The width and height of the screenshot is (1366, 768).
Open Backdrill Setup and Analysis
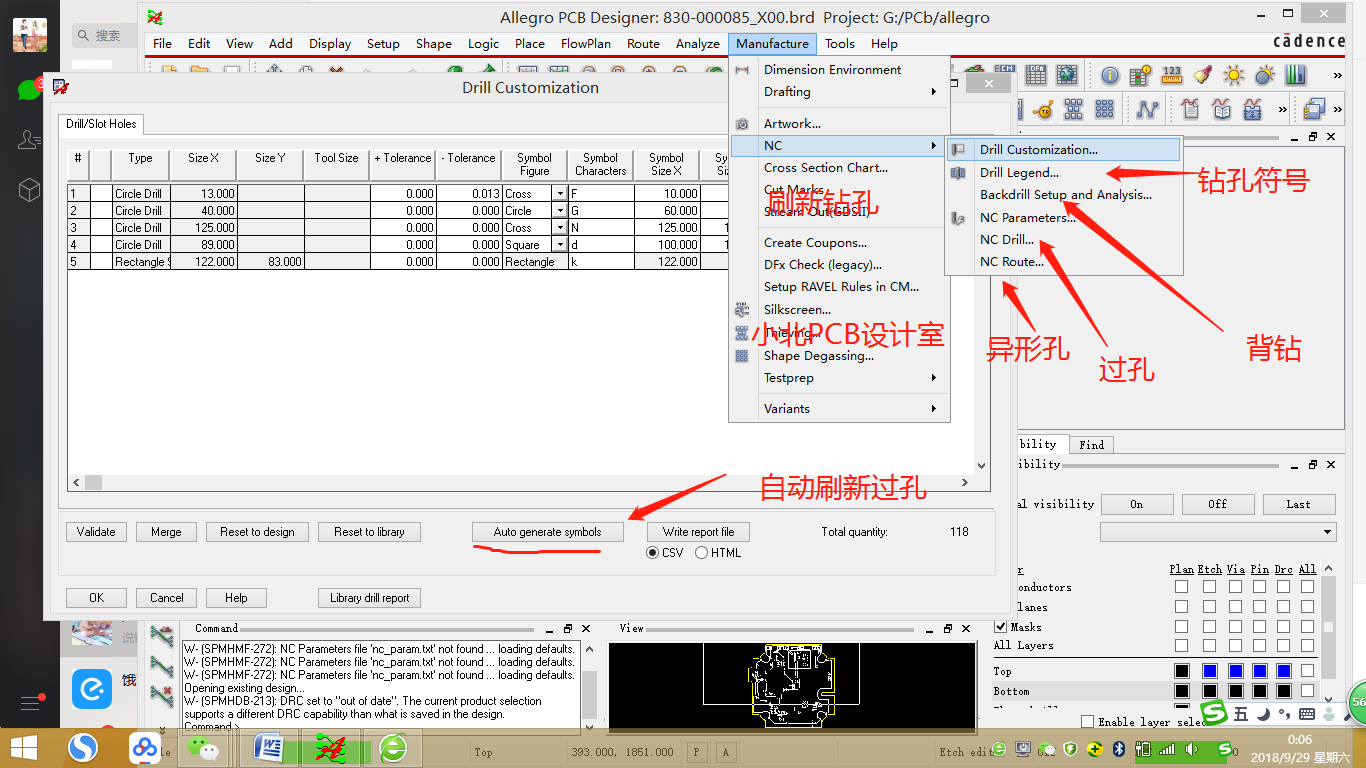(1066, 195)
